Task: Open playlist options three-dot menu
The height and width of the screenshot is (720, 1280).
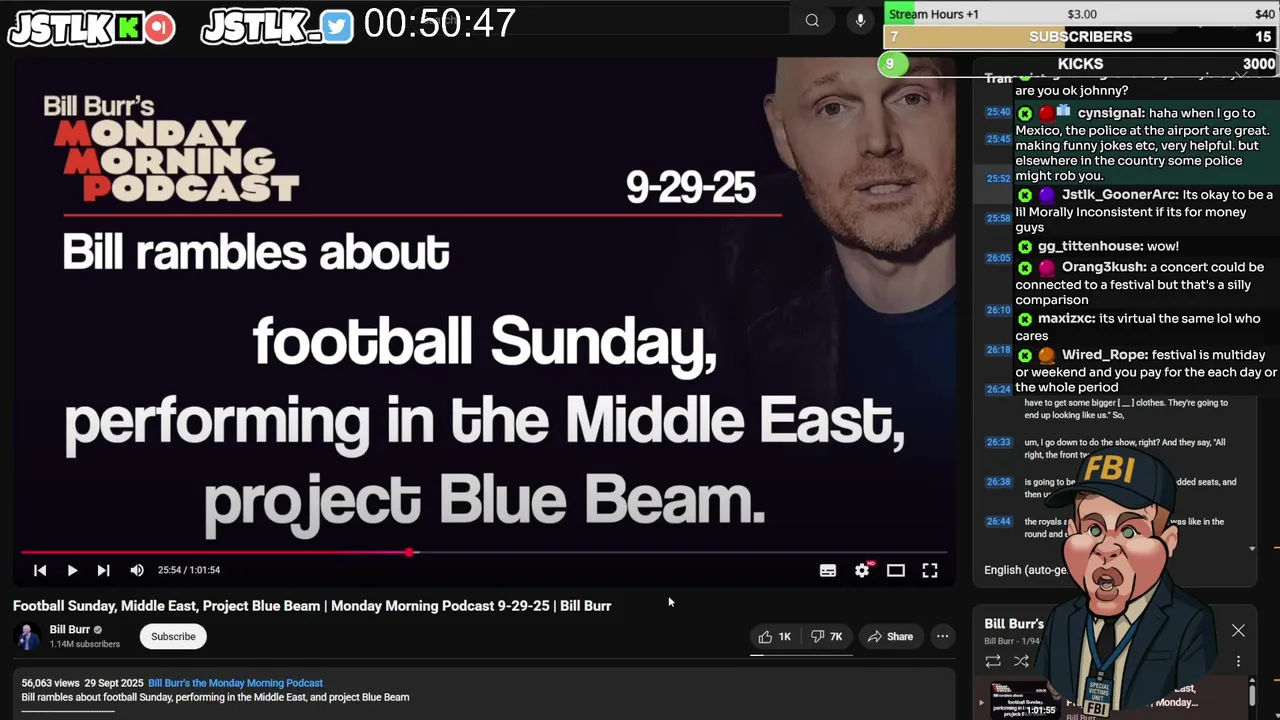Action: coord(1238,661)
